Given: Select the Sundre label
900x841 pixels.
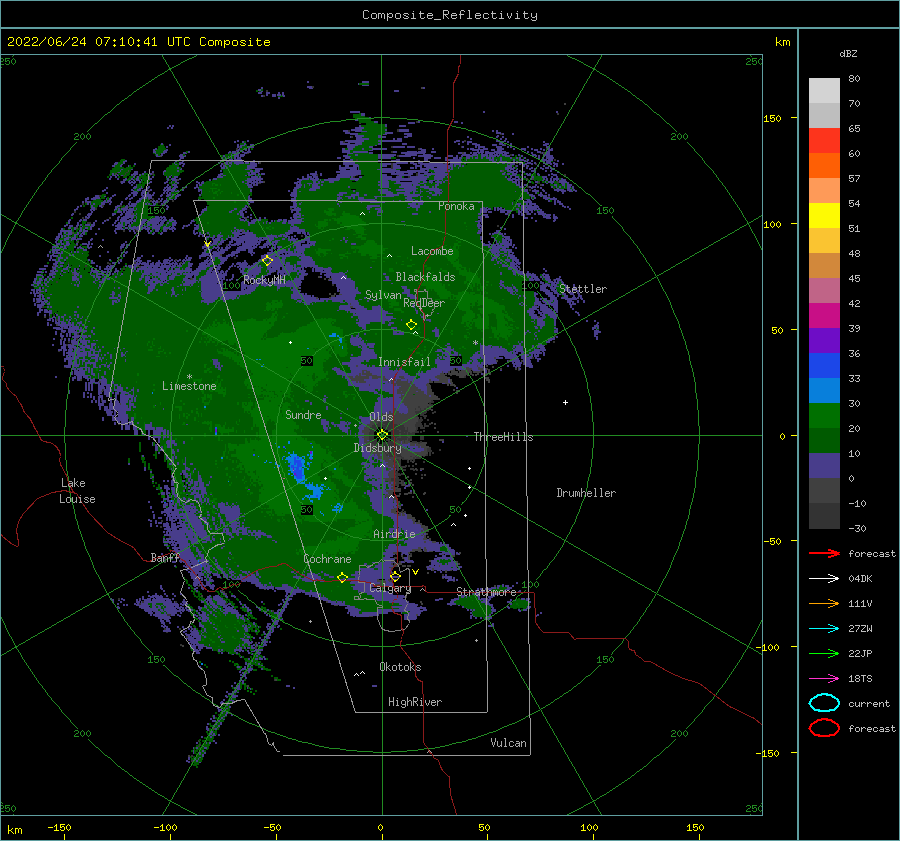Looking at the screenshot, I should [303, 414].
